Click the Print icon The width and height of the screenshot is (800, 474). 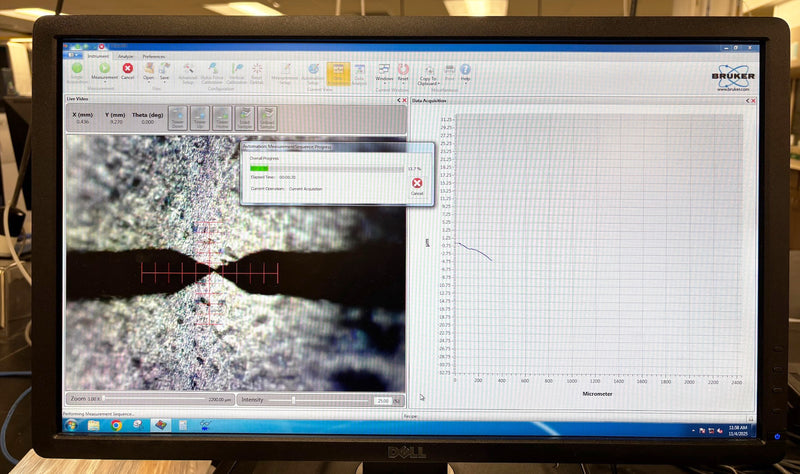[x=449, y=69]
